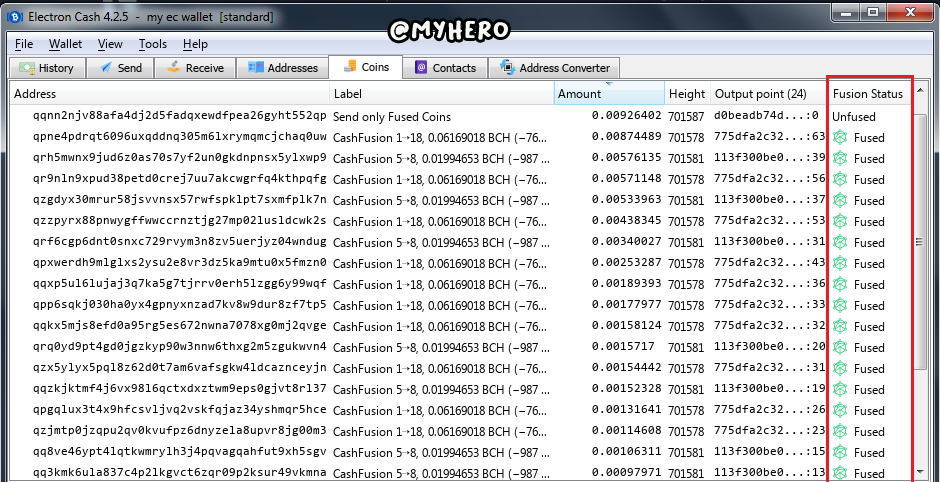Open the Address Converter tab
This screenshot has height=482, width=940.
[x=554, y=68]
